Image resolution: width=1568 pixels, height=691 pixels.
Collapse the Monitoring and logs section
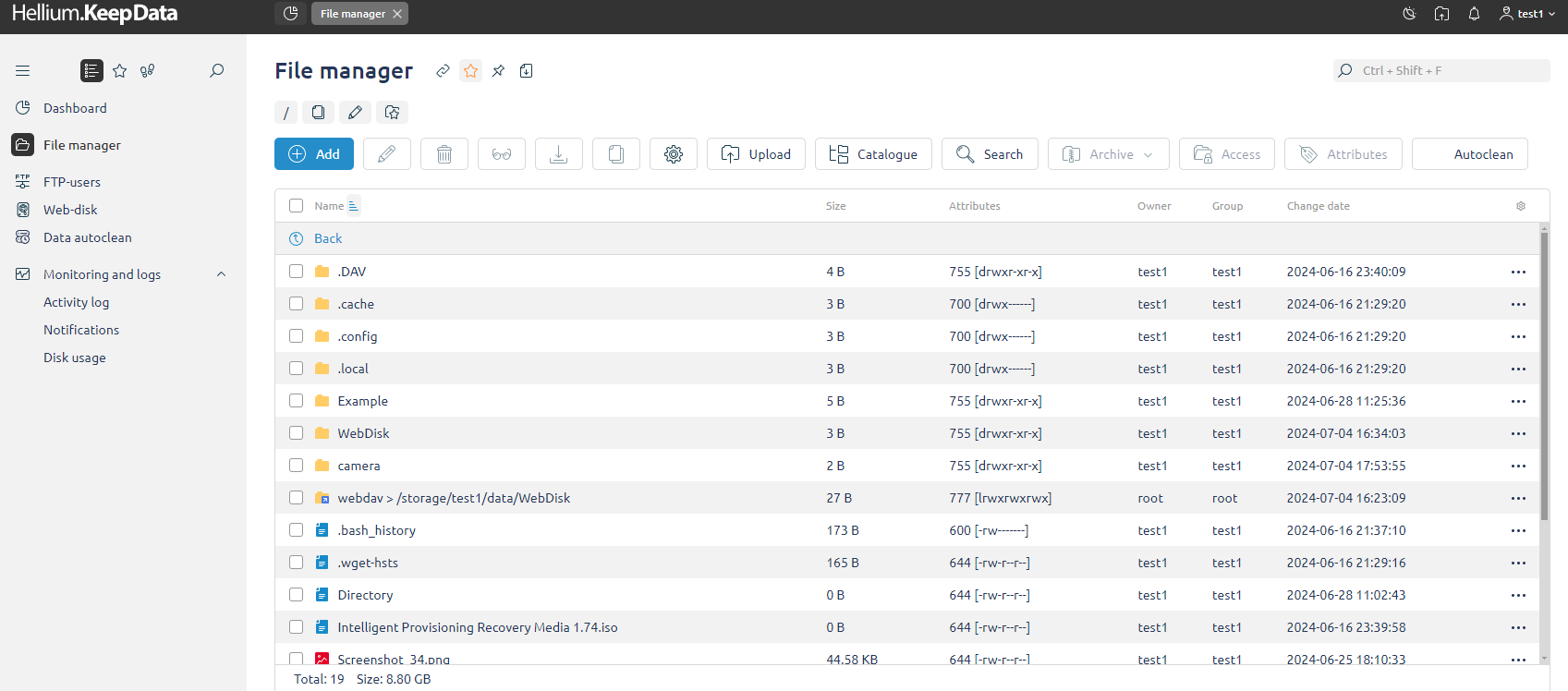click(221, 274)
